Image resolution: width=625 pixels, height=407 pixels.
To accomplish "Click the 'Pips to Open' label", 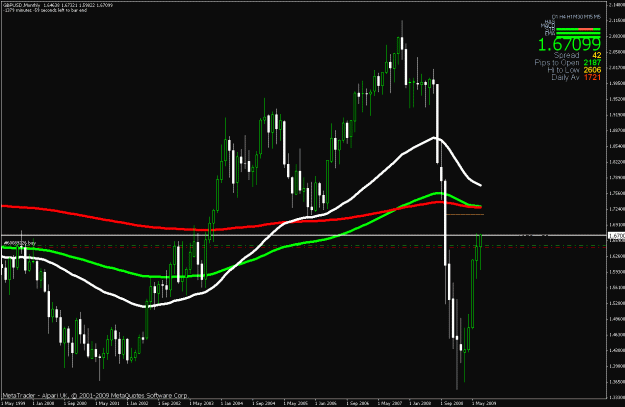I will [x=557, y=63].
